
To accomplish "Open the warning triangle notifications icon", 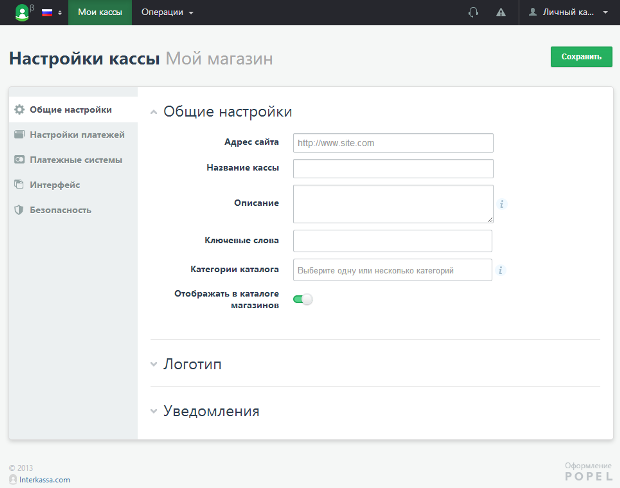I will (x=501, y=12).
